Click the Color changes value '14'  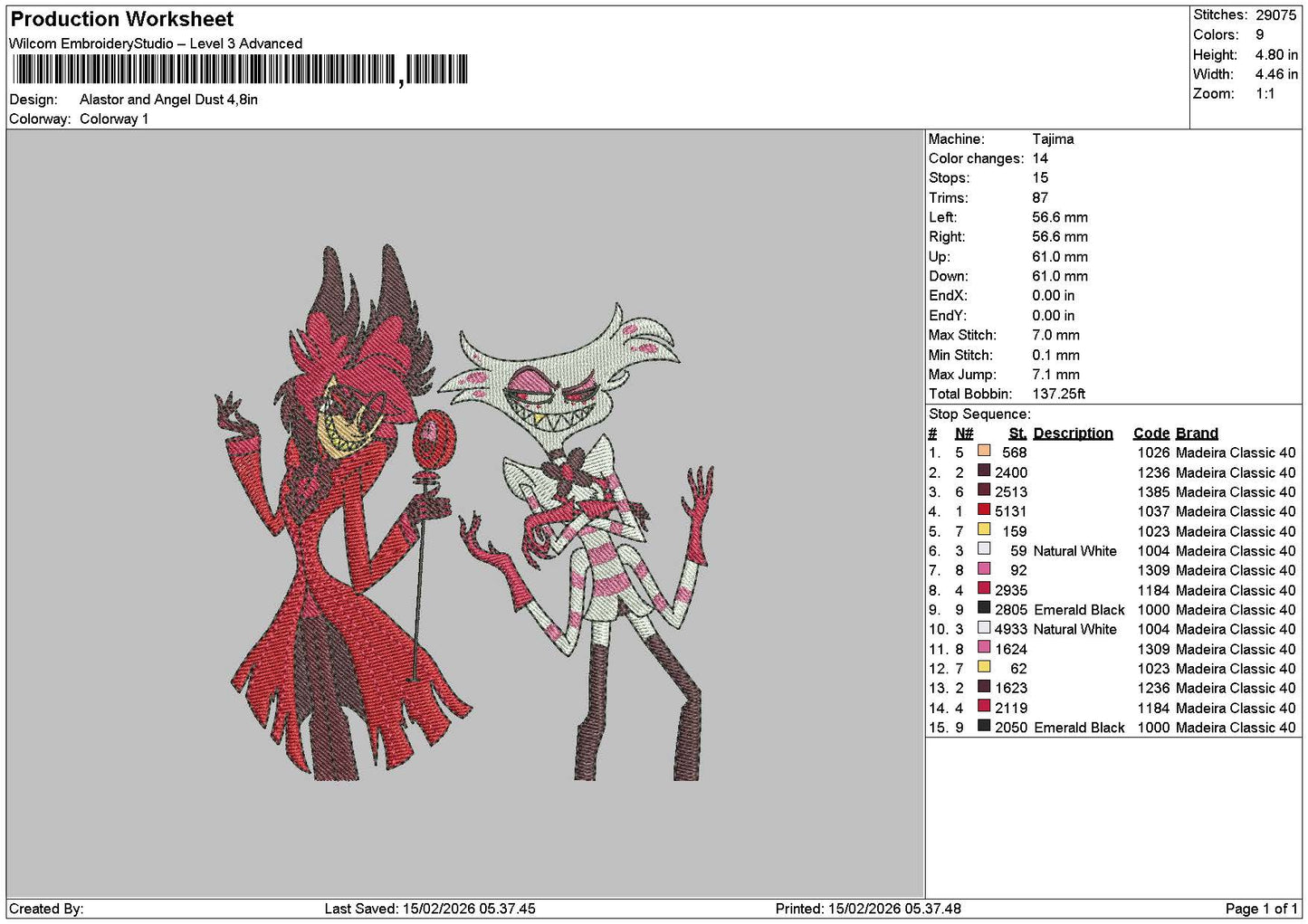click(x=1040, y=158)
